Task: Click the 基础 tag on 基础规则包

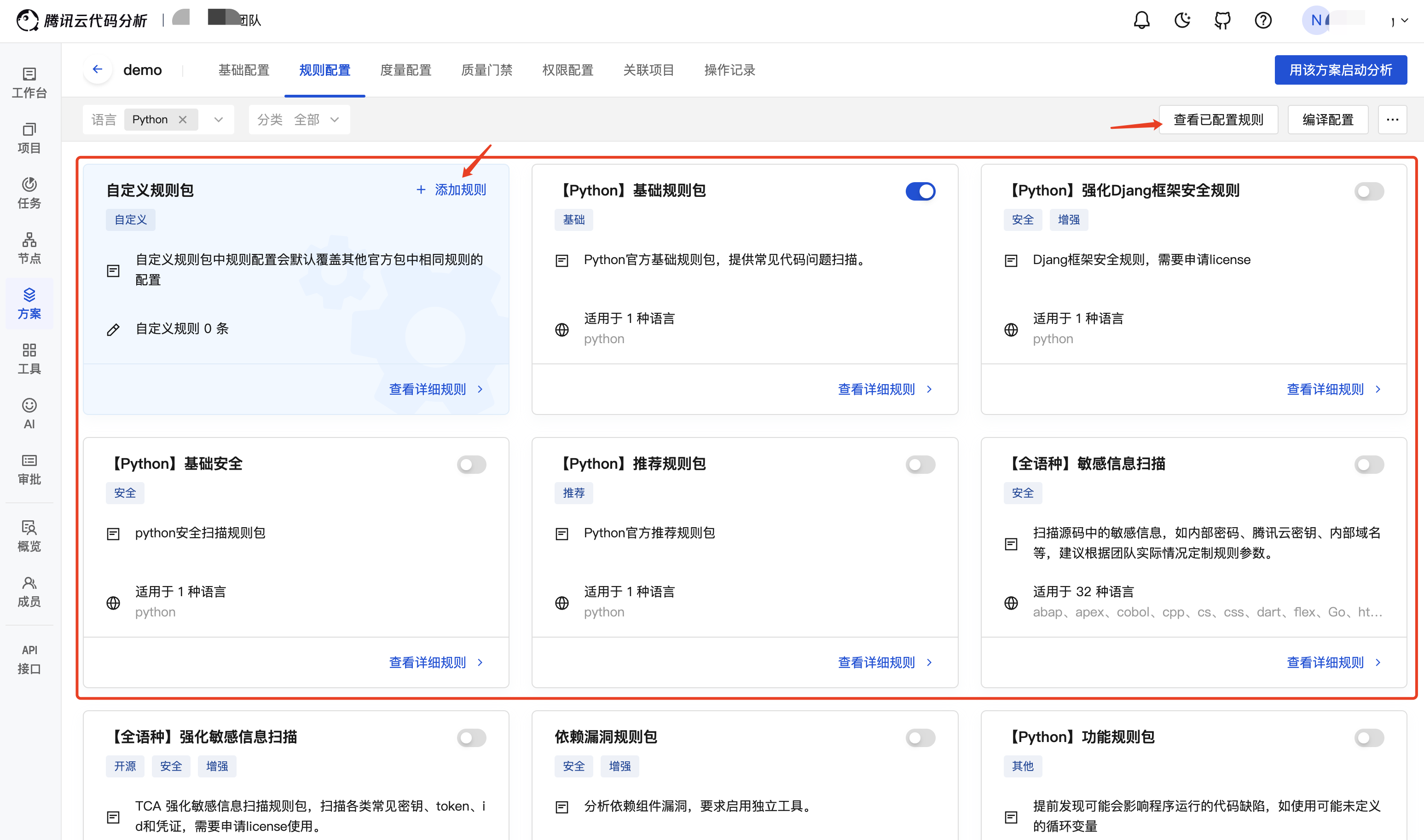Action: [573, 219]
